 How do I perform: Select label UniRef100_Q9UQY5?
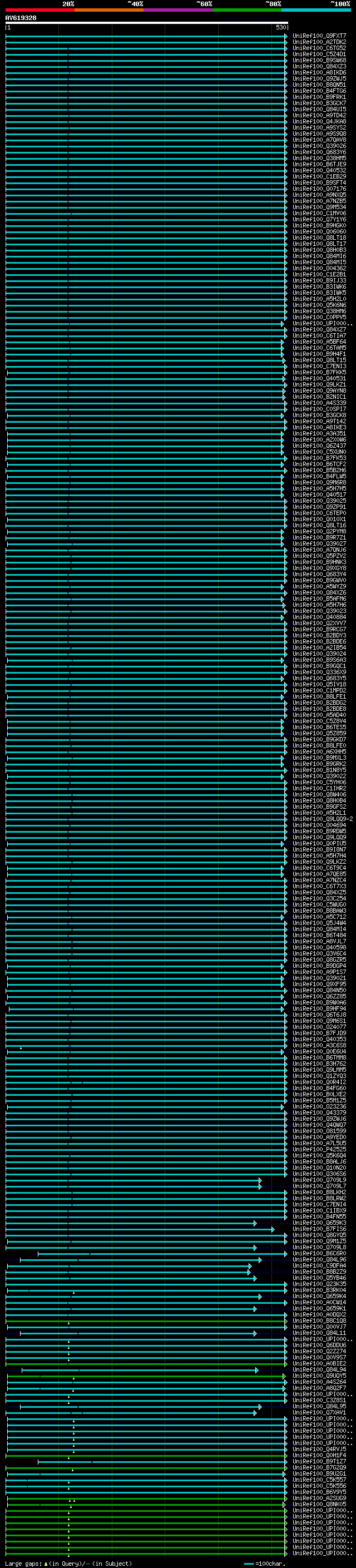tap(319, 1376)
